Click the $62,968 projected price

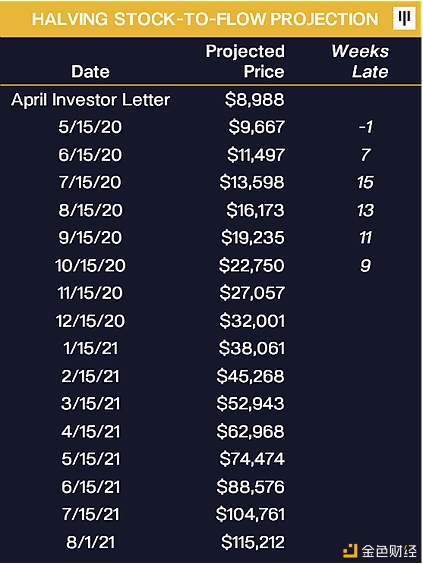[x=250, y=431]
